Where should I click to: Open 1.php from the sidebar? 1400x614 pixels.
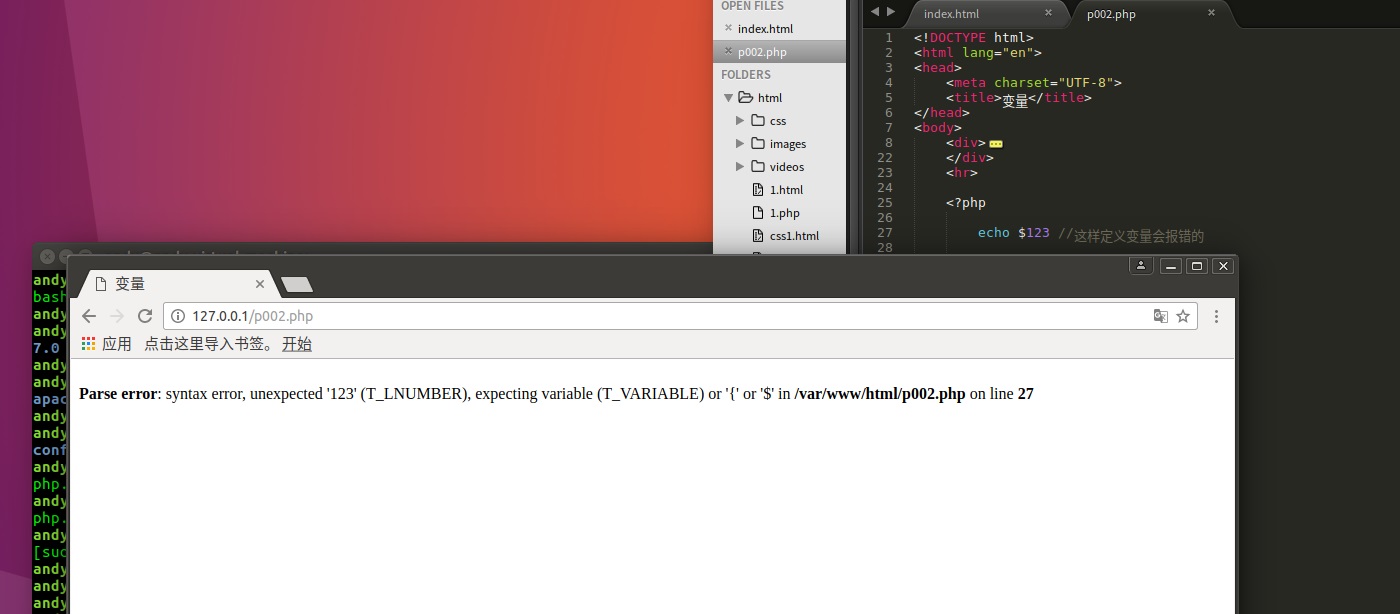784,213
